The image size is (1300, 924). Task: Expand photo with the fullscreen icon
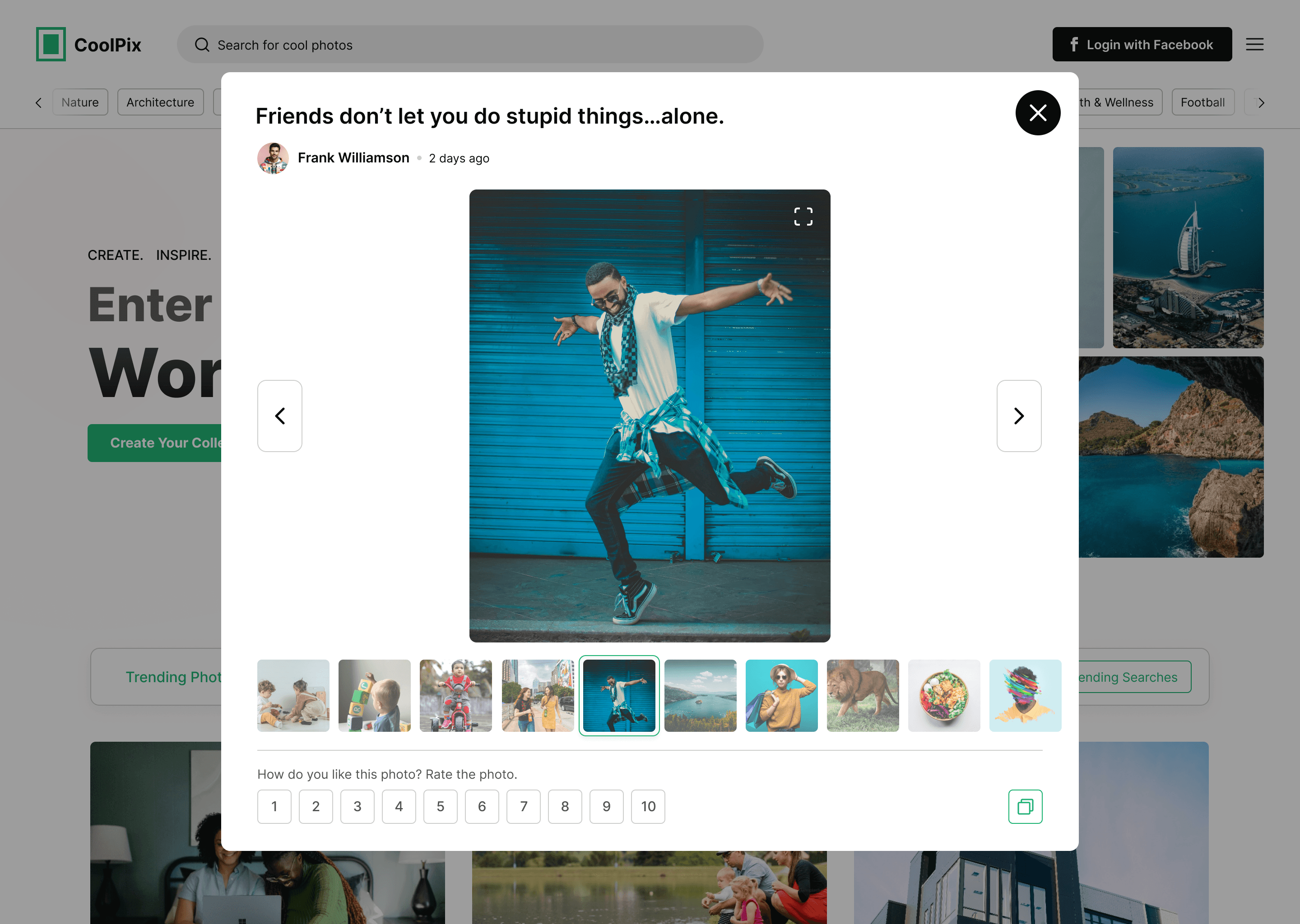(x=803, y=216)
